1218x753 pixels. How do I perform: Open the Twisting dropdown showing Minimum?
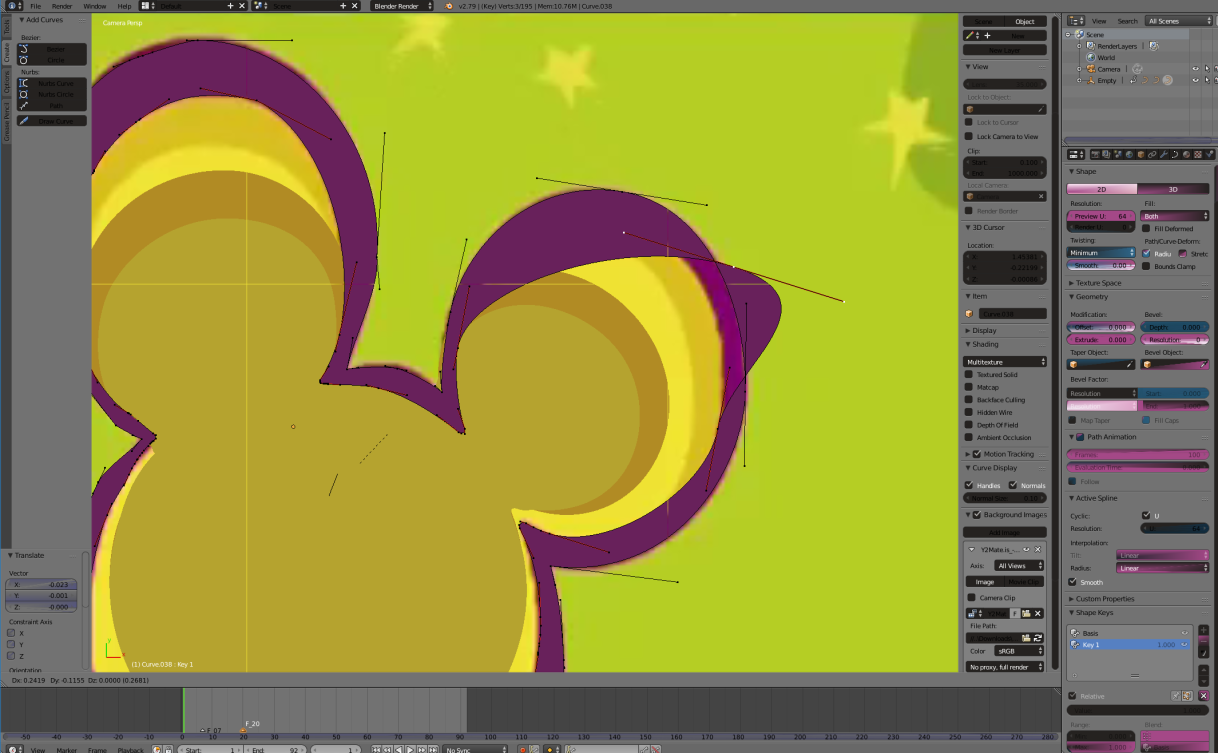1102,252
